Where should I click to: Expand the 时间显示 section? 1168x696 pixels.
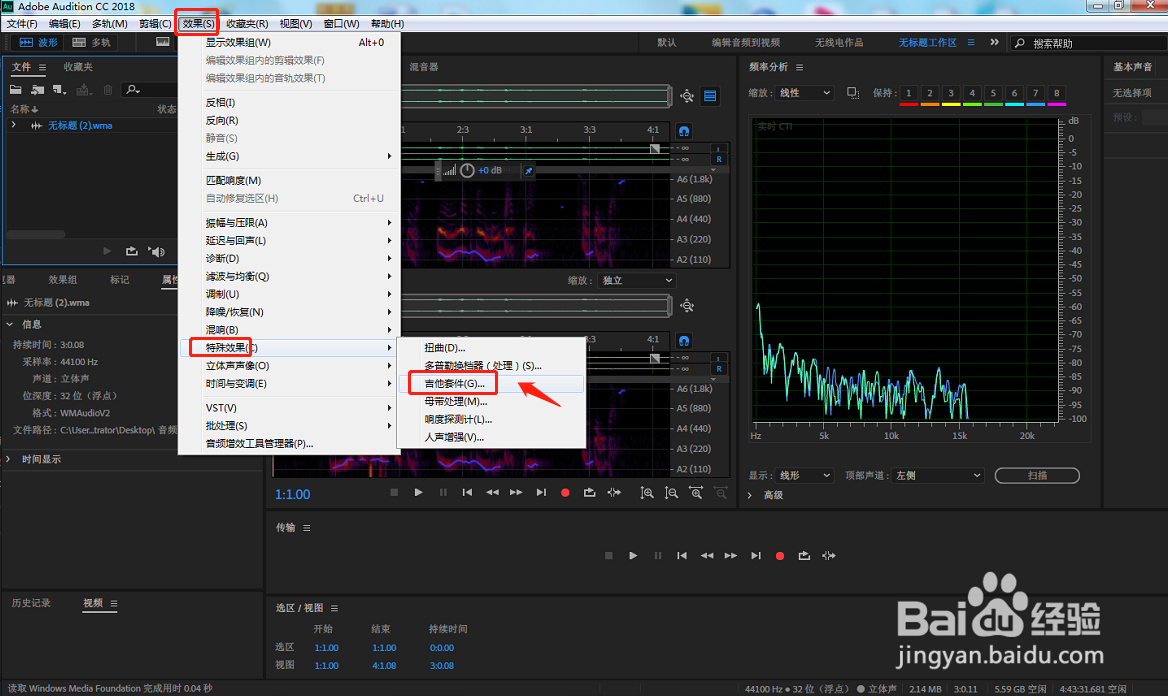point(8,459)
